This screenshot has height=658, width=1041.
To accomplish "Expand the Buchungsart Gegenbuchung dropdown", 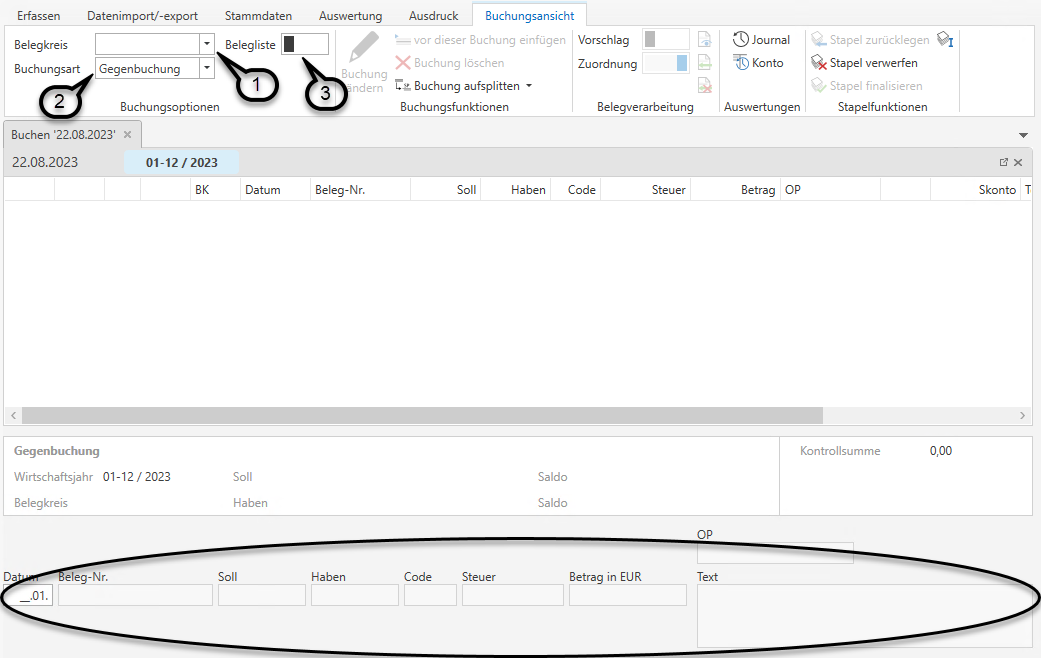I will coord(206,69).
